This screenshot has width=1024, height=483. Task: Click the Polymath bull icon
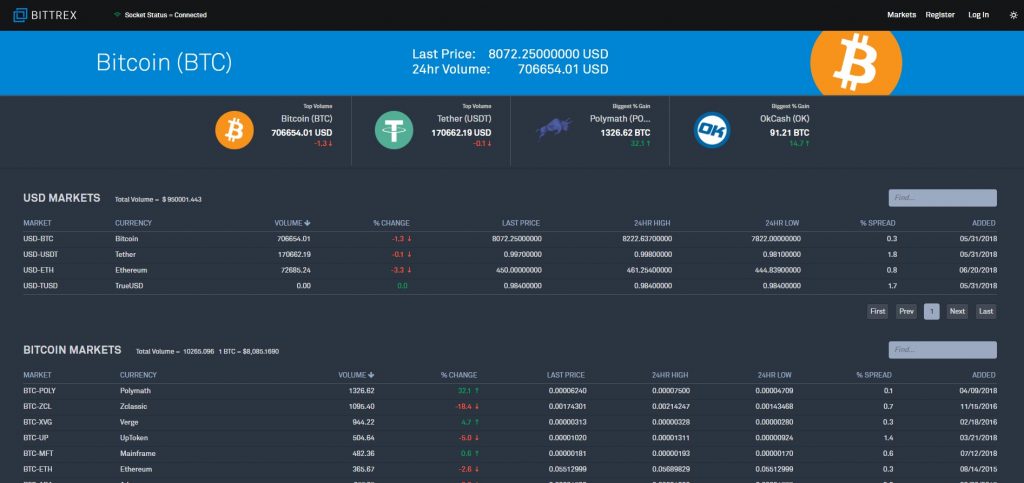tap(553, 127)
